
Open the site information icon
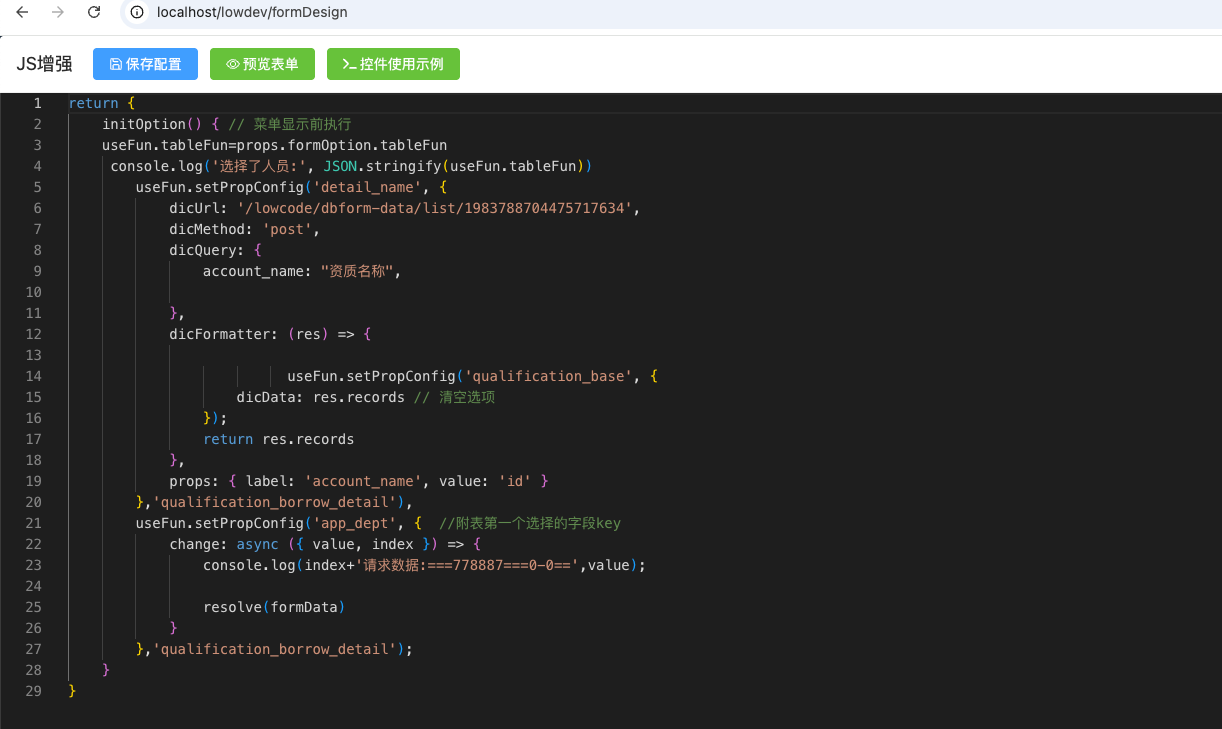pyautogui.click(x=138, y=13)
